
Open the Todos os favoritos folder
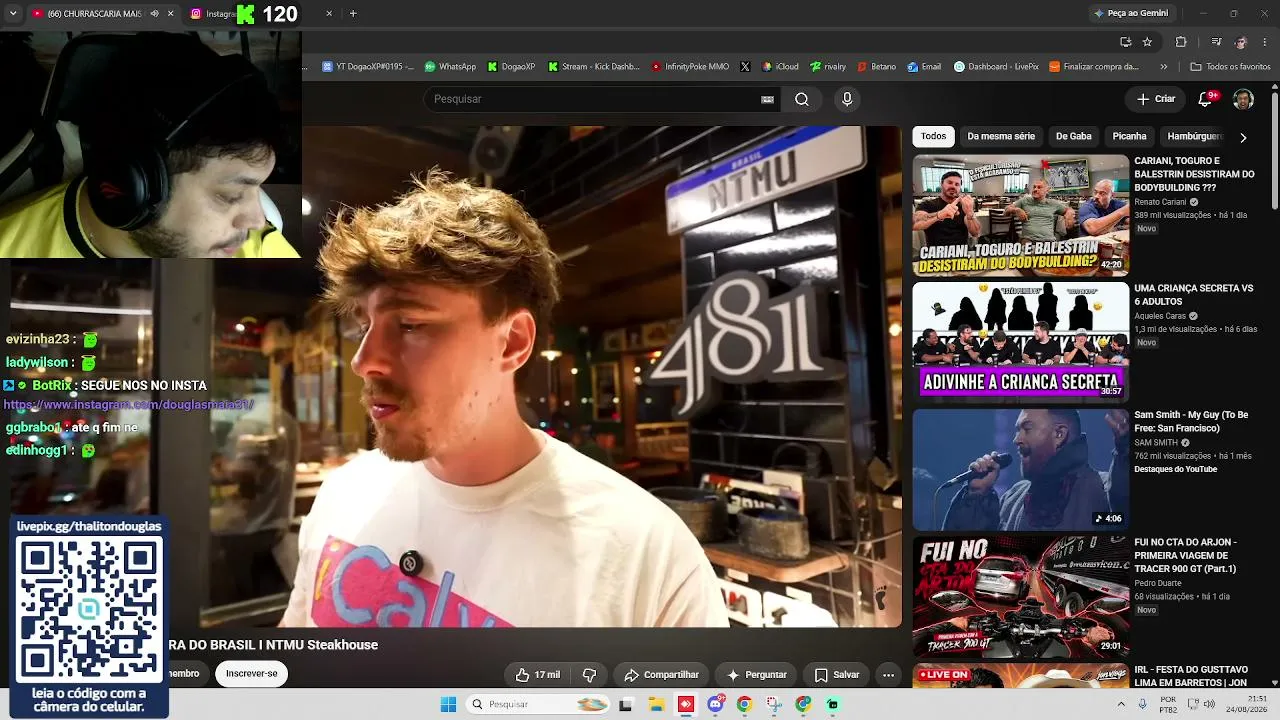(1230, 67)
